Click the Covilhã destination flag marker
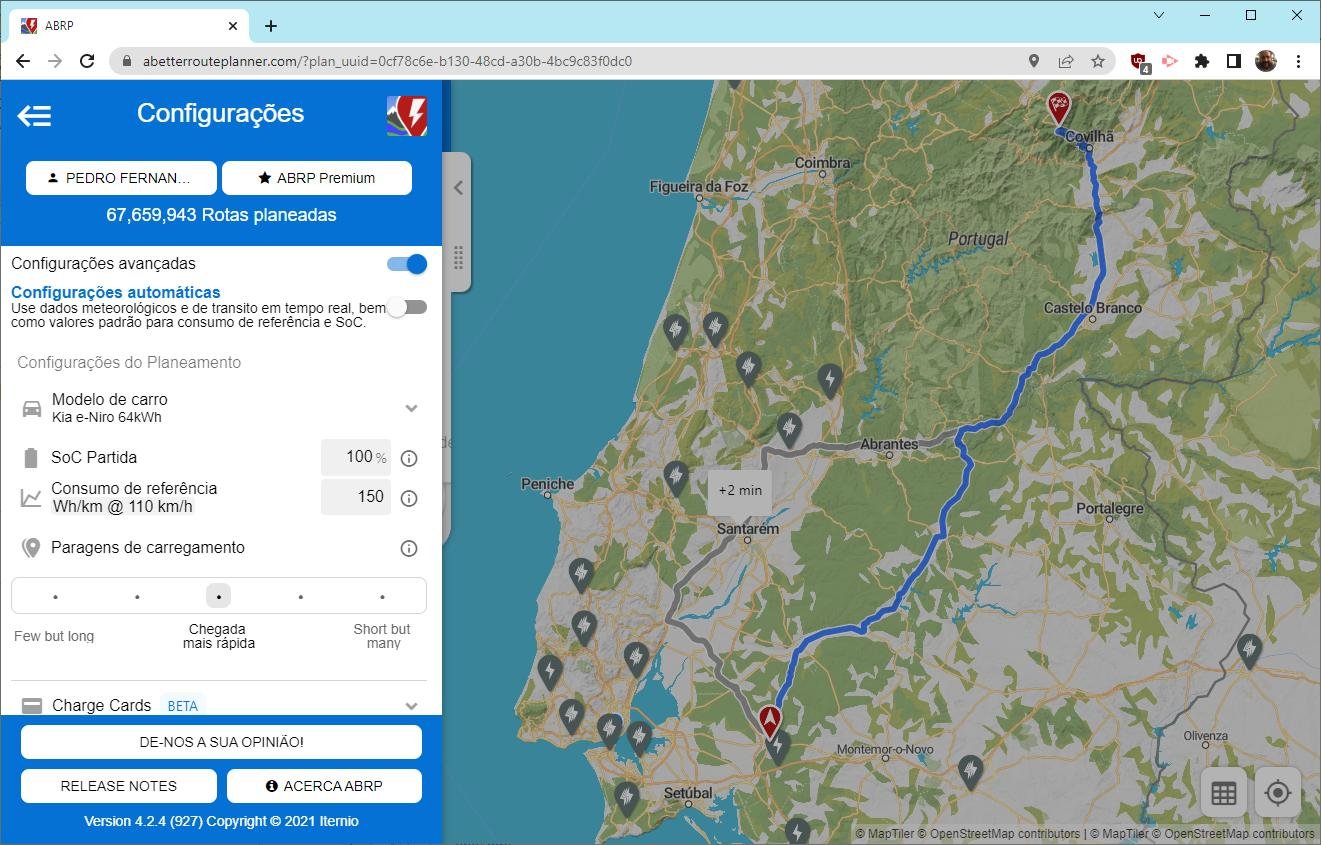Viewport: 1321px width, 845px height. [1058, 106]
